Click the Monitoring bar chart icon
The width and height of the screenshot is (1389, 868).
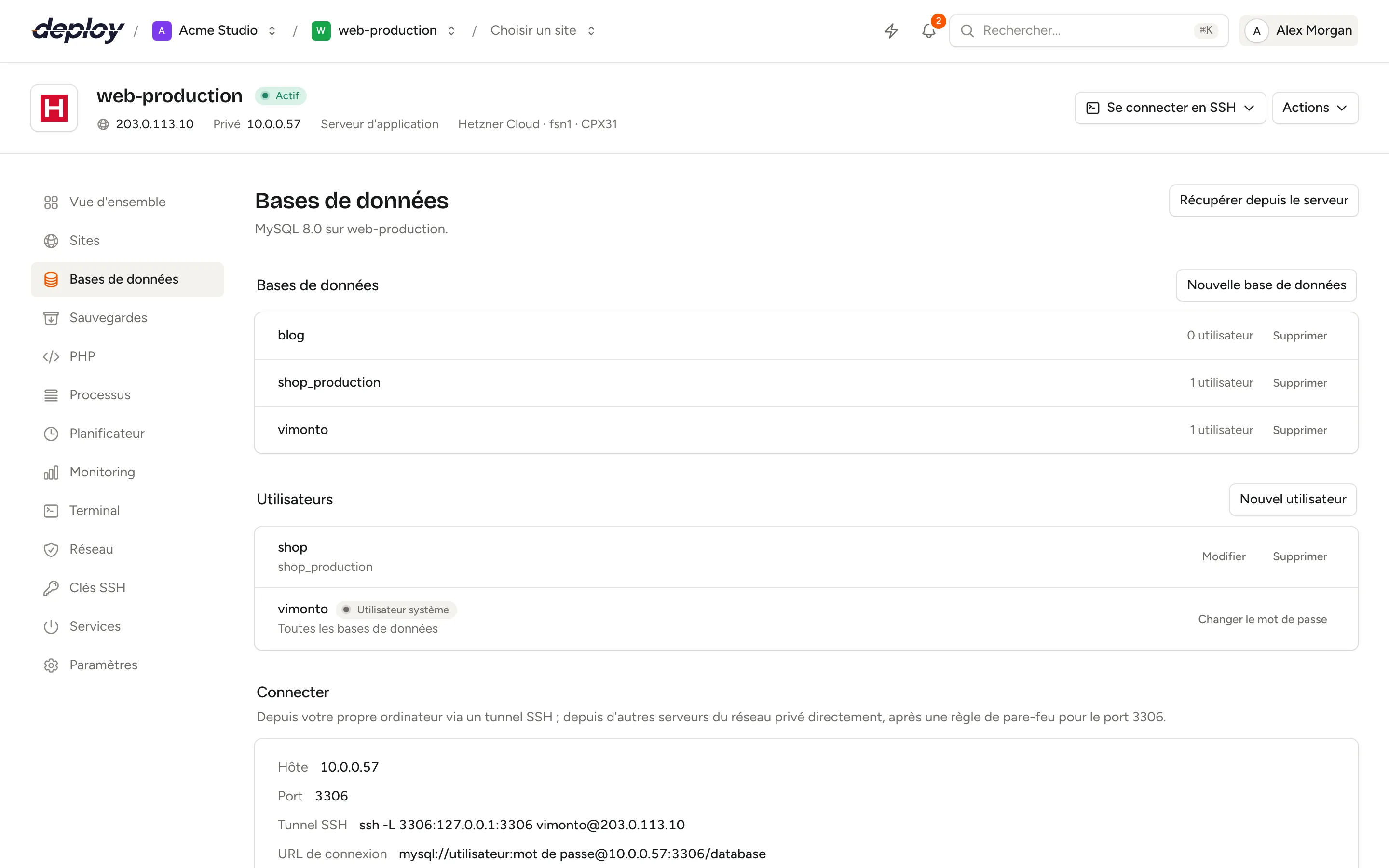pos(51,472)
